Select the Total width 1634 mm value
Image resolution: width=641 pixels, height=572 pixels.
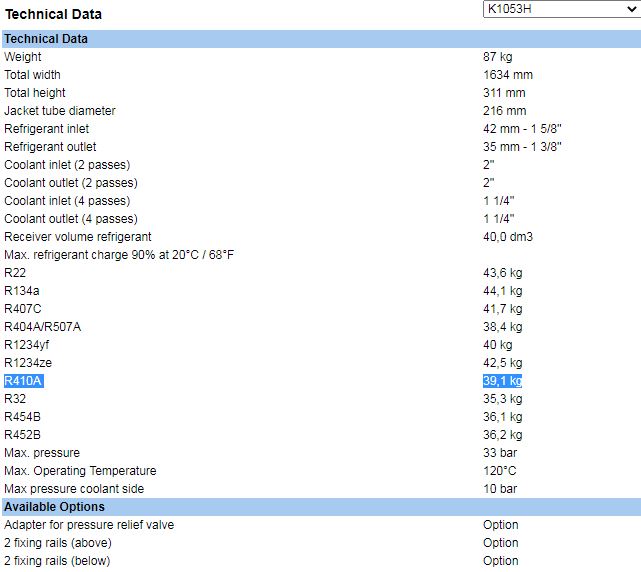click(x=507, y=75)
